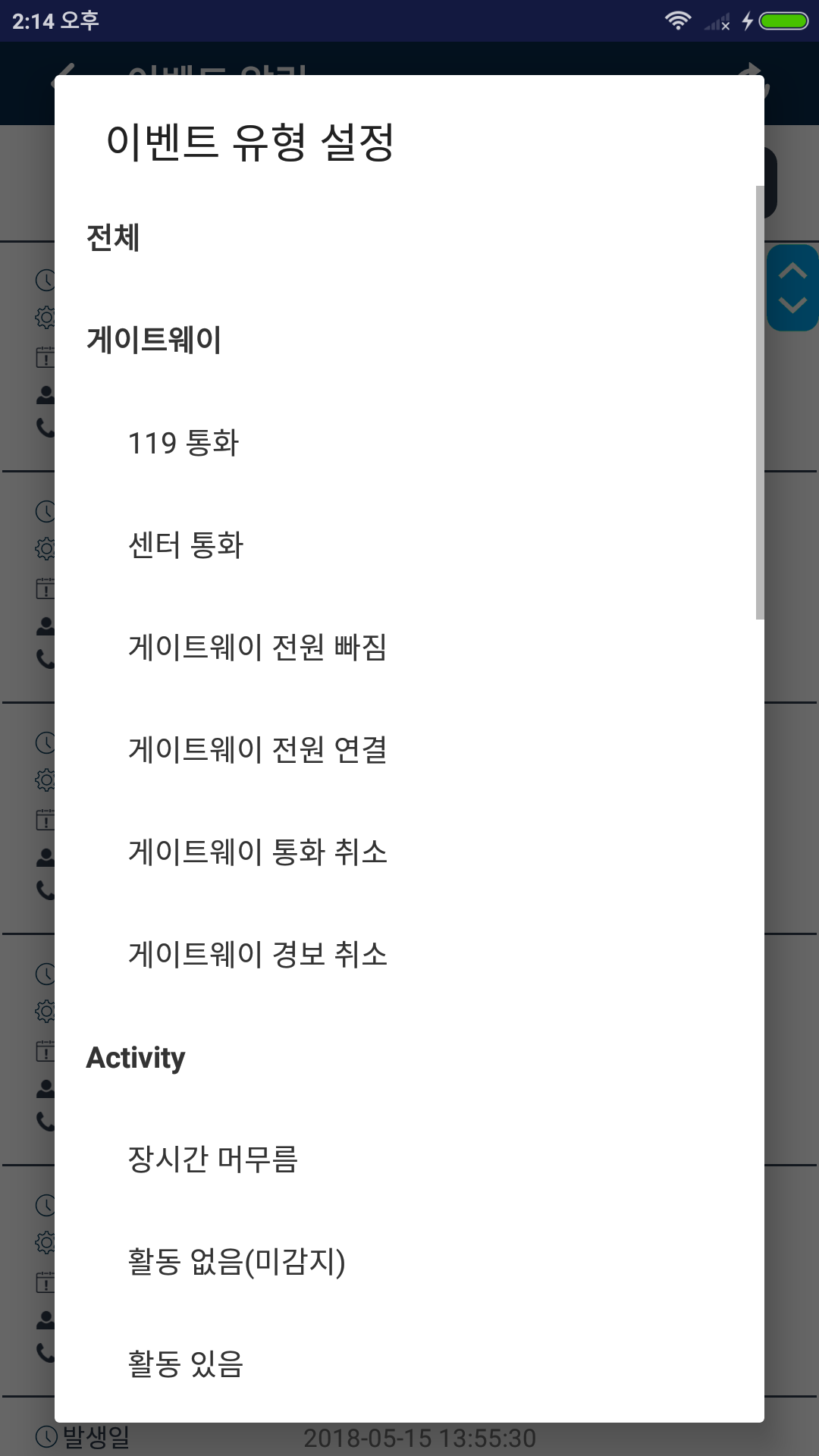Tap the clock icon beside 발생일
819x1456 pixels.
[46, 1436]
